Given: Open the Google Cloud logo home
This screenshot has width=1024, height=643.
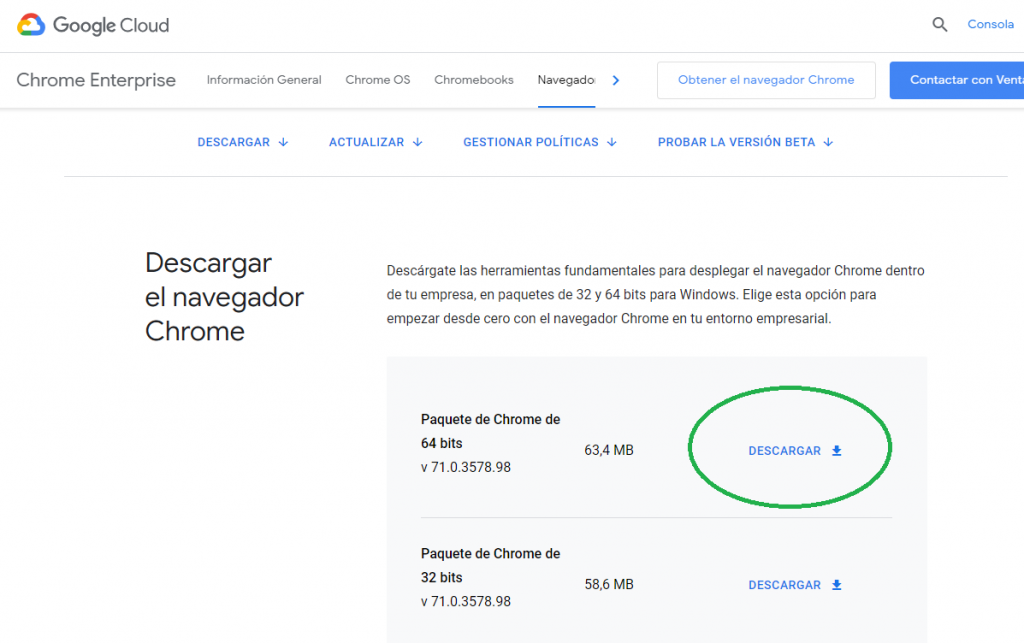Looking at the screenshot, I should tap(93, 25).
